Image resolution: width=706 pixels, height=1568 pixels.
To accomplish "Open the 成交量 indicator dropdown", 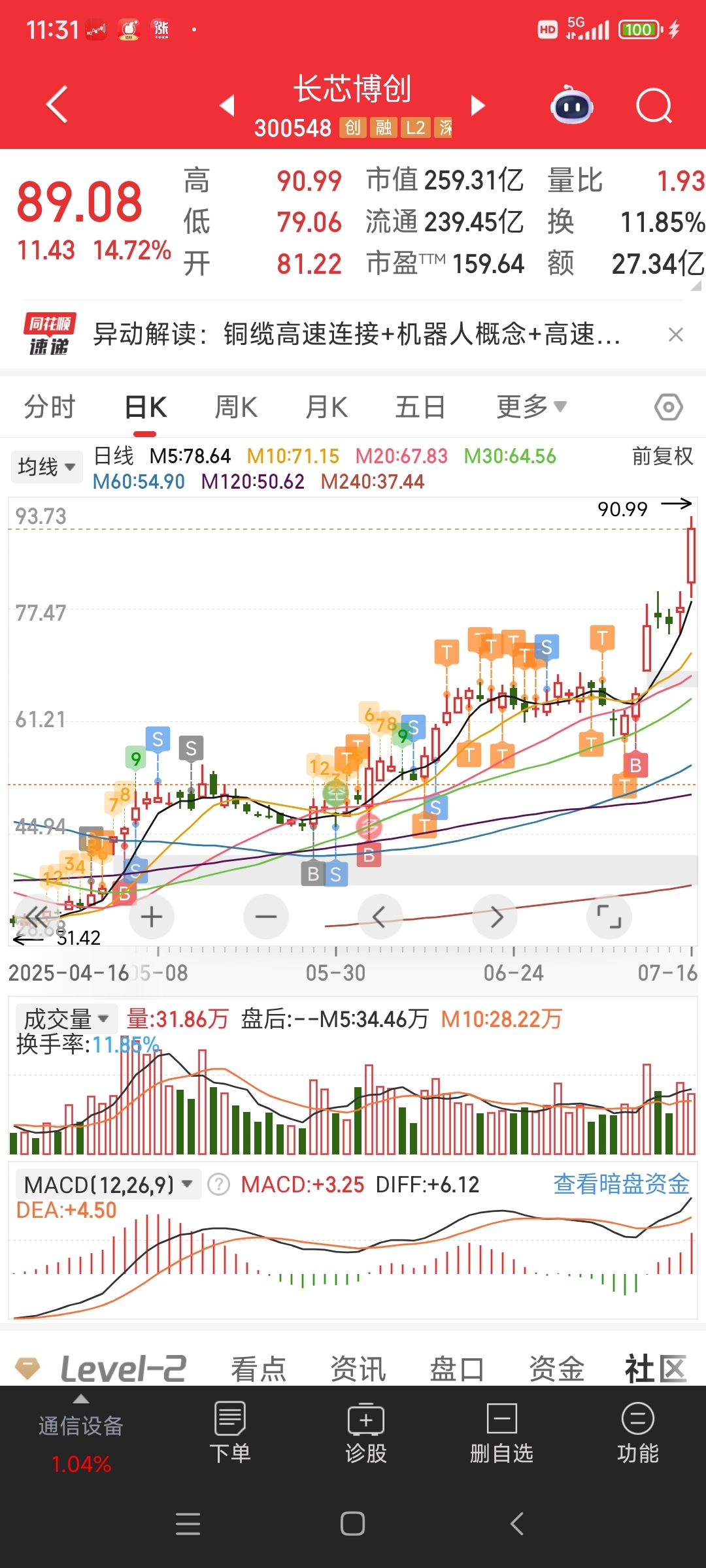I will 65,1019.
